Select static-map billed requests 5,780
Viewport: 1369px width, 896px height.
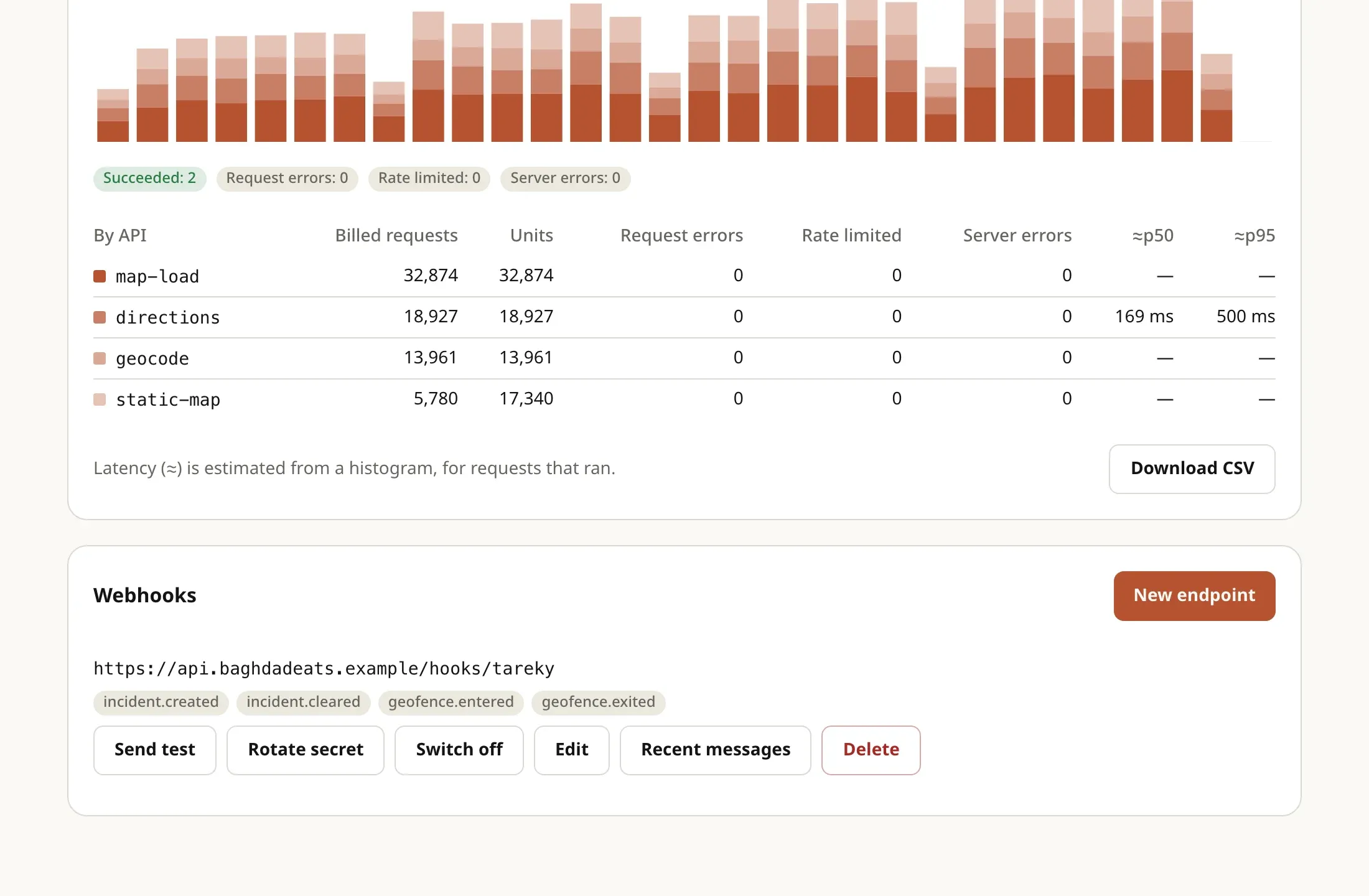(436, 398)
